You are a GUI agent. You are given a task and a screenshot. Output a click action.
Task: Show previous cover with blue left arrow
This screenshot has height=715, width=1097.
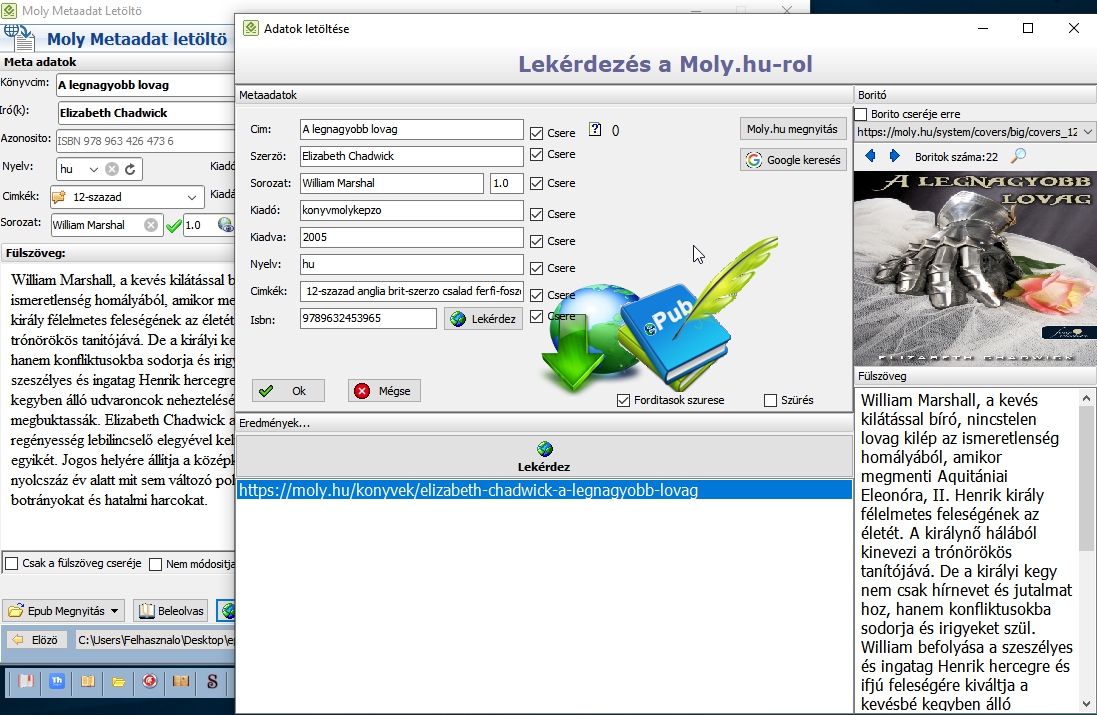pyautogui.click(x=870, y=156)
